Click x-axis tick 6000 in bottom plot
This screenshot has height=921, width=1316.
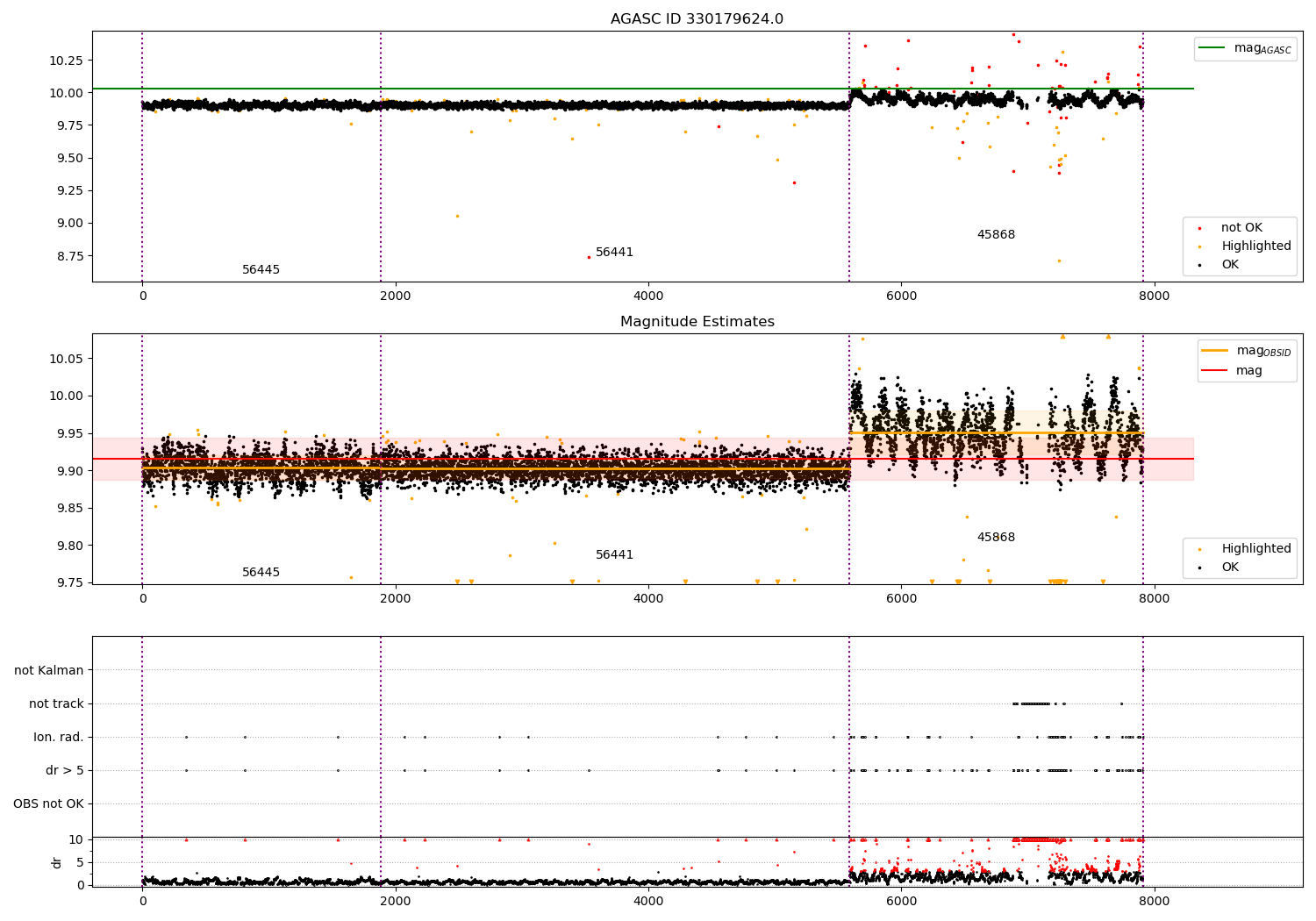901,901
